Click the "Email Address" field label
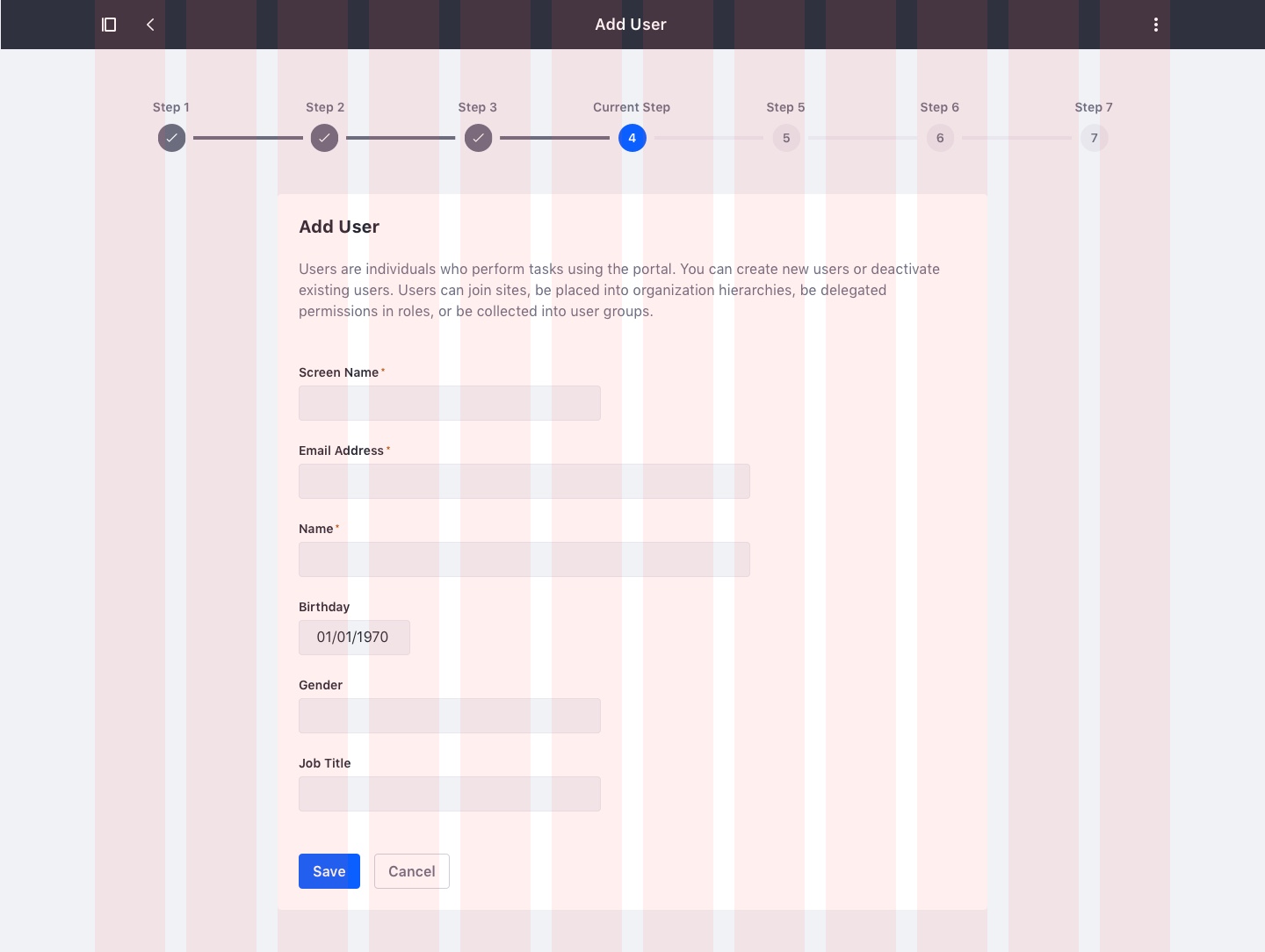The height and width of the screenshot is (952, 1265). coord(342,451)
